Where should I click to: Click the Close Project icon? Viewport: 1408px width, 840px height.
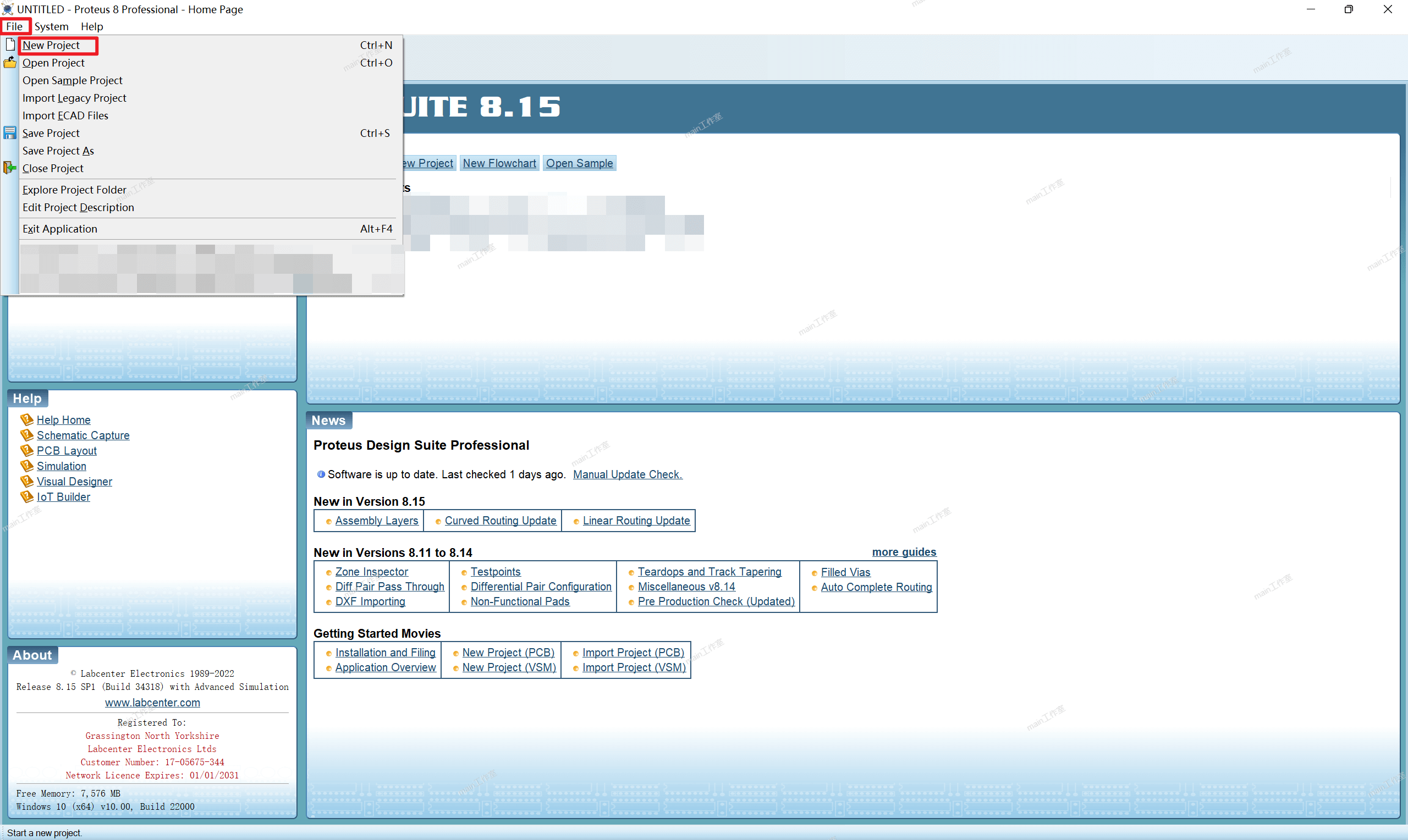click(x=10, y=168)
